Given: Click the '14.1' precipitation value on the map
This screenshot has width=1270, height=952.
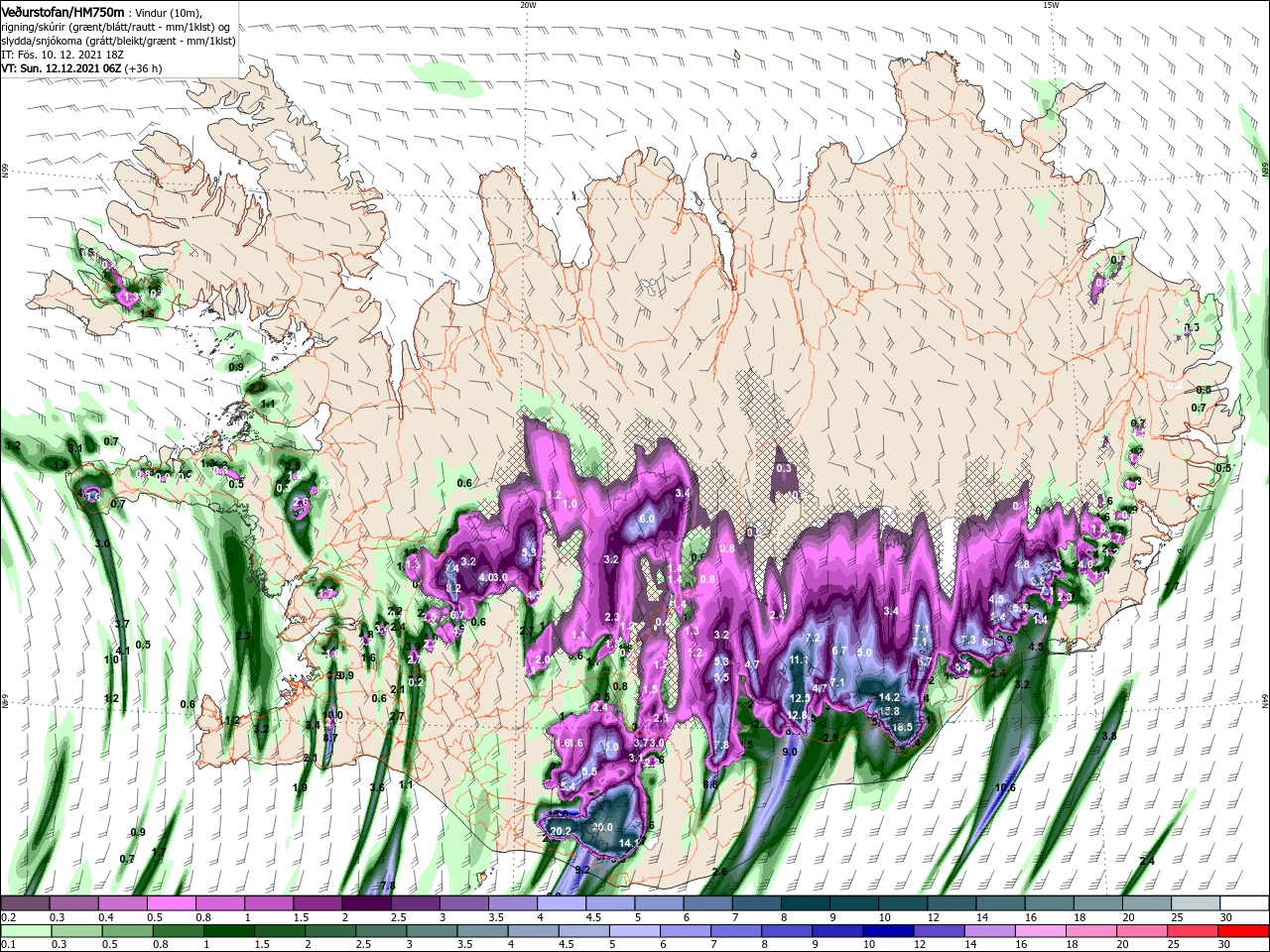Looking at the screenshot, I should coord(630,843).
